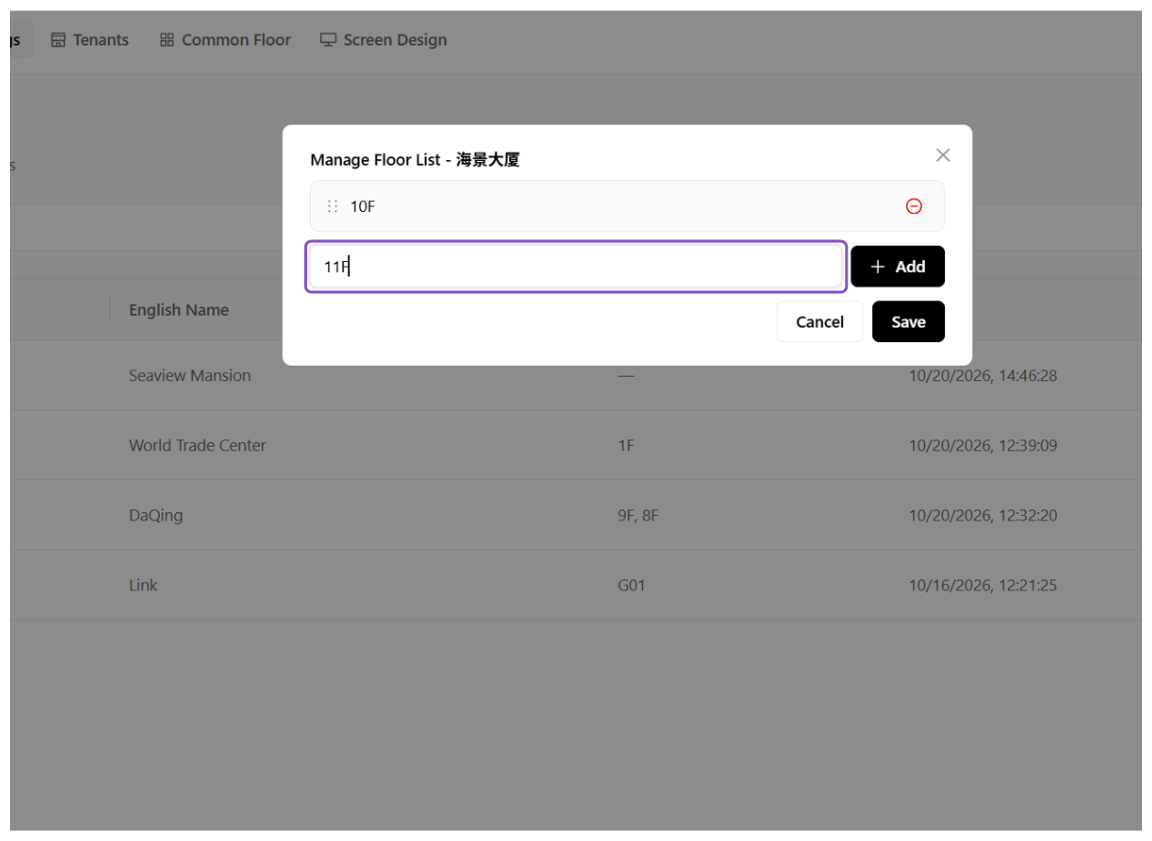Click the plus icon on Add button
Image resolution: width=1152 pixels, height=841 pixels.
[x=877, y=267]
